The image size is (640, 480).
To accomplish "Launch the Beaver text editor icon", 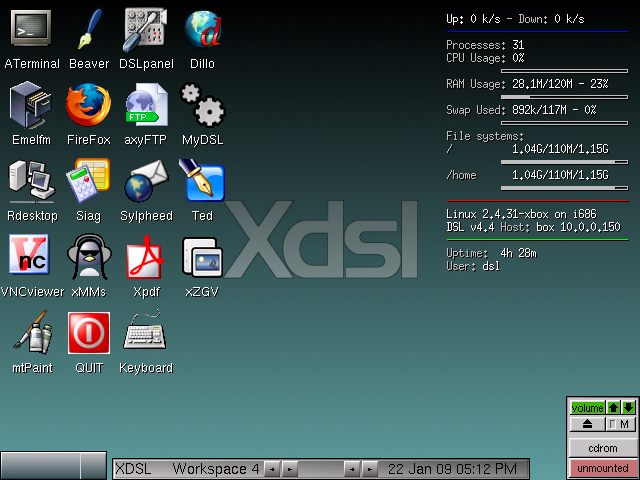I will 89,28.
